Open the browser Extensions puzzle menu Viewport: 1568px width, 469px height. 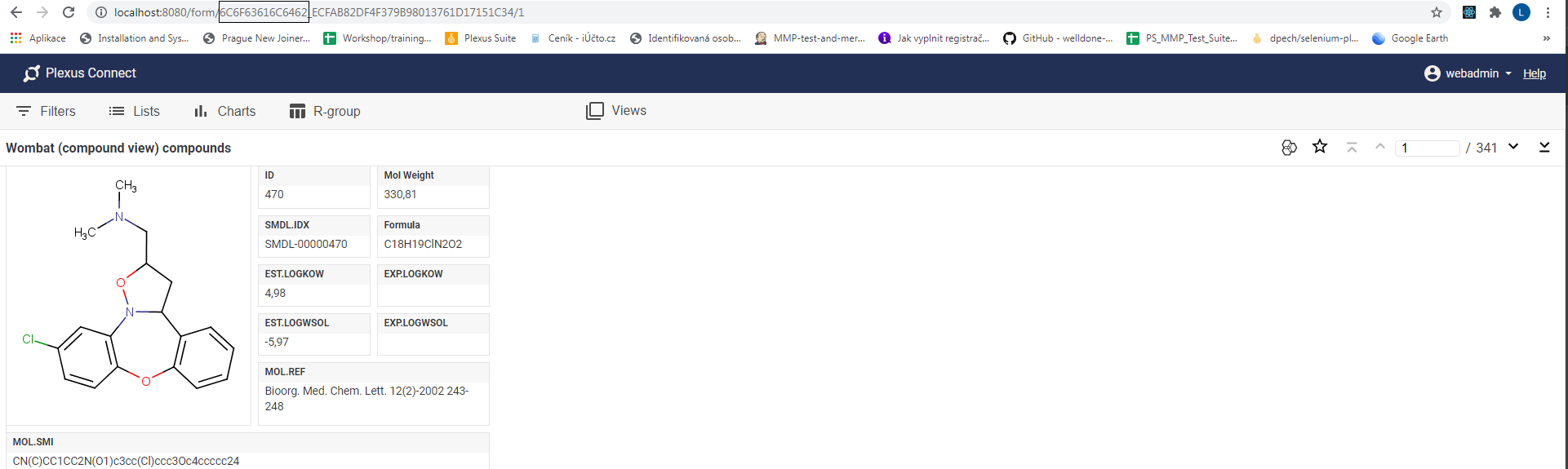1495,12
